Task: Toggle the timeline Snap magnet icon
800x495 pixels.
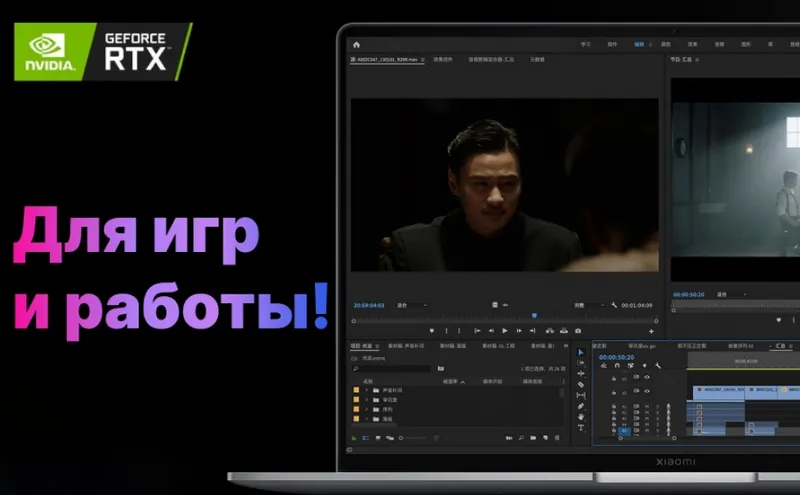Action: [x=616, y=365]
